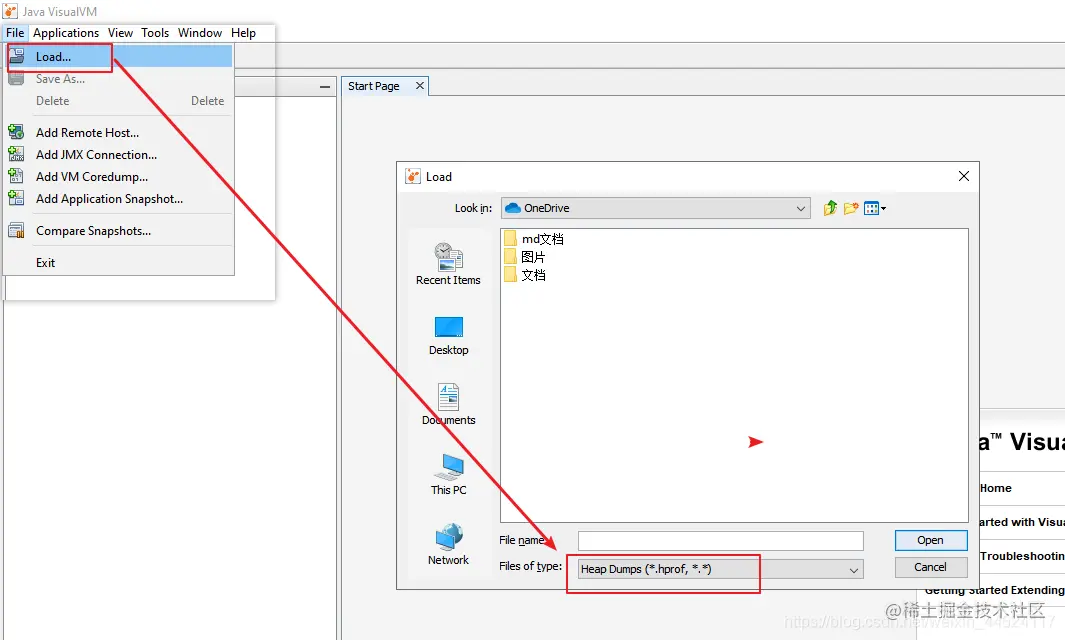Go to This PC location
The width and height of the screenshot is (1065, 640).
[448, 475]
